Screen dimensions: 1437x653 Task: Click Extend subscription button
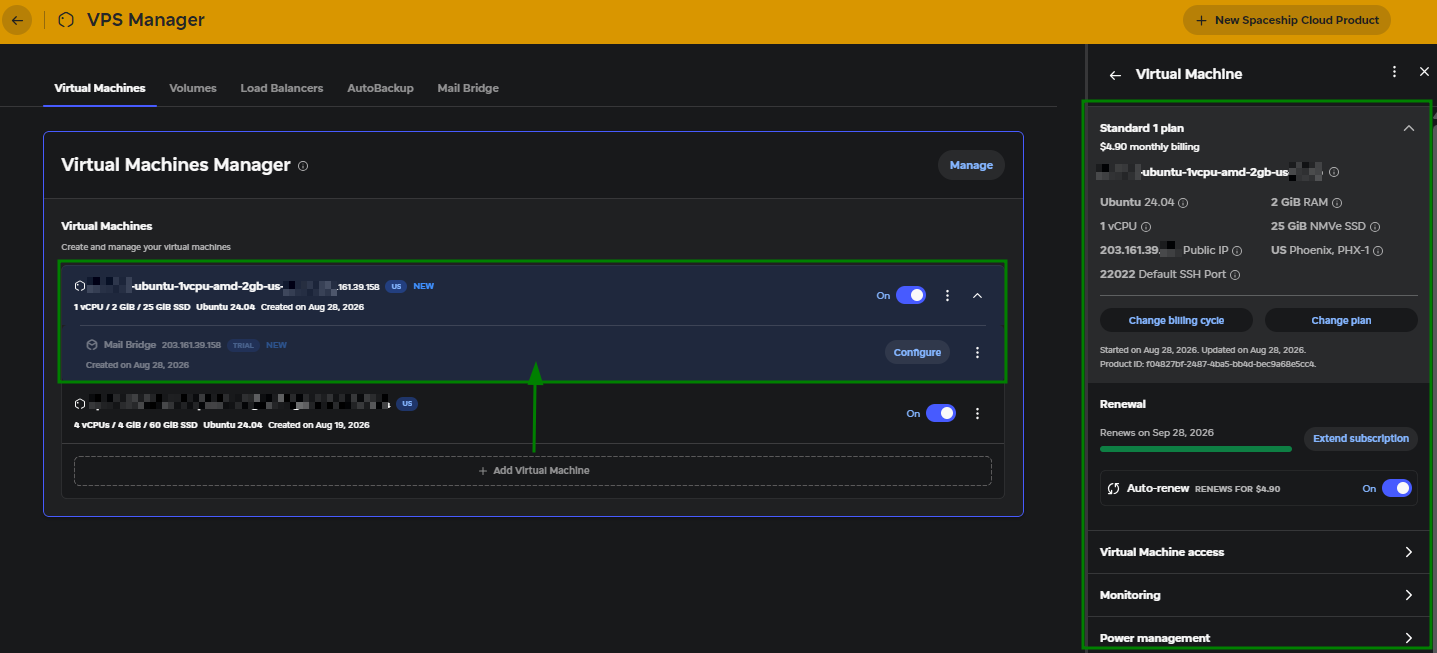click(1361, 438)
